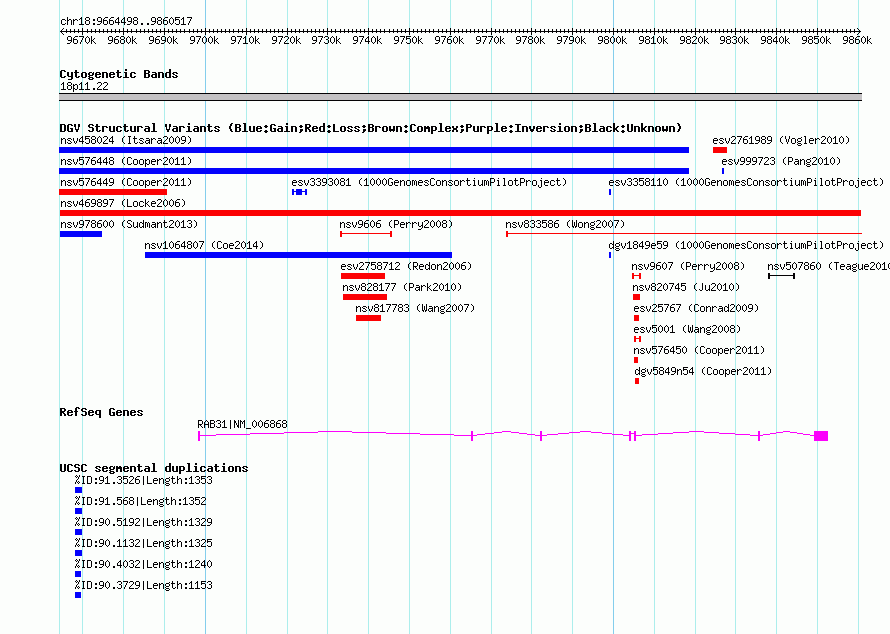Click the nsv9607 (Perry2008) label
The width and height of the screenshot is (890, 634).
[x=689, y=266]
